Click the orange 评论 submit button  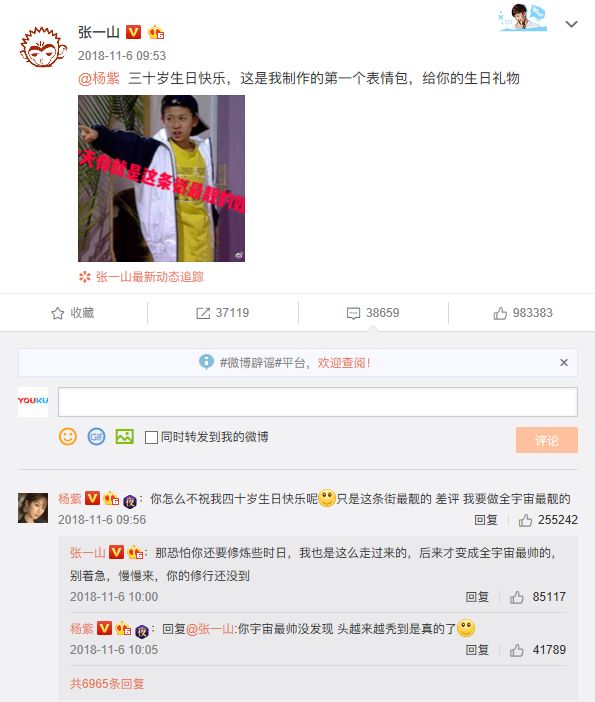pyautogui.click(x=547, y=440)
